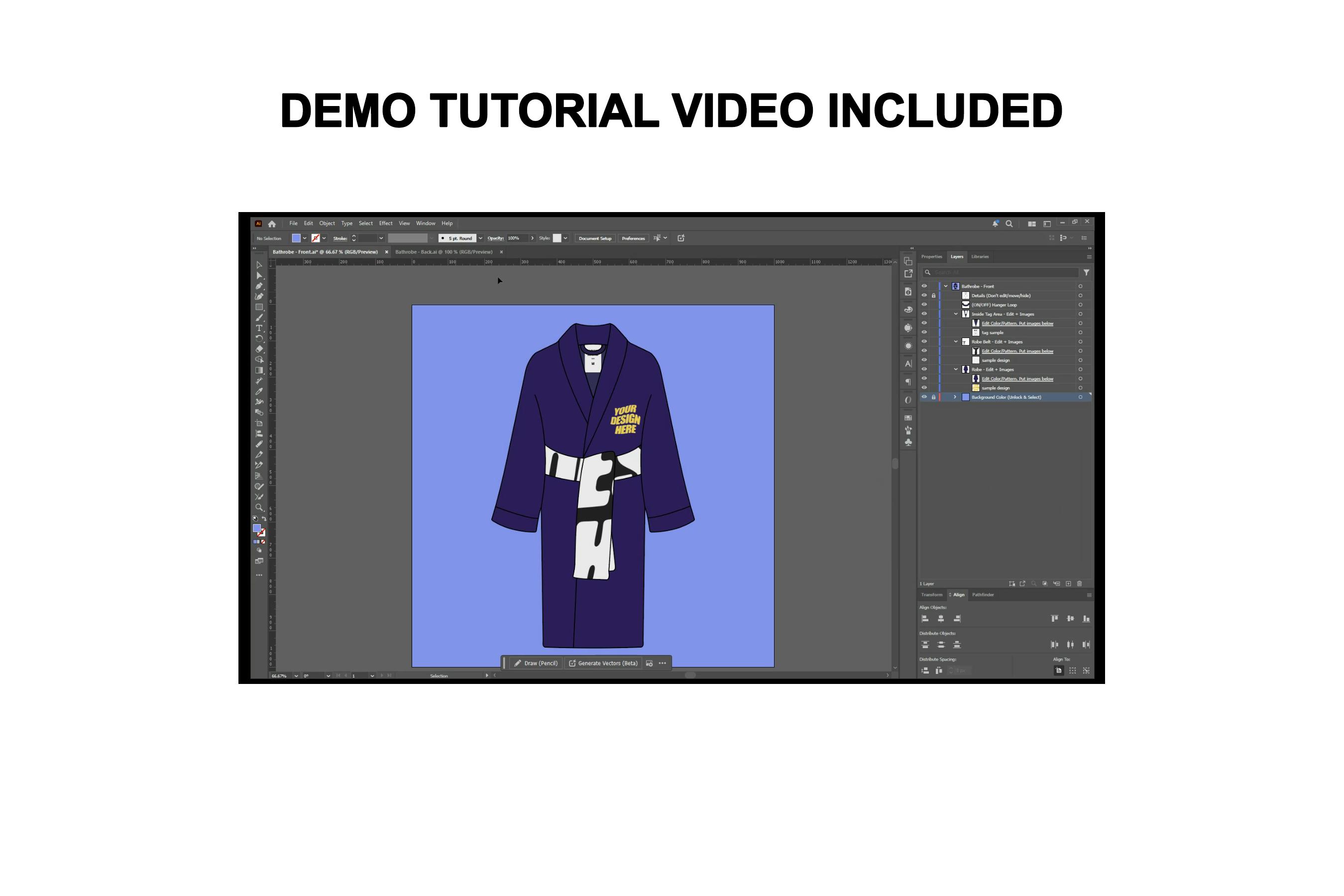The width and height of the screenshot is (1344, 896).
Task: Toggle visibility of (ON/OFF) Hanger Loop
Action: click(x=924, y=305)
